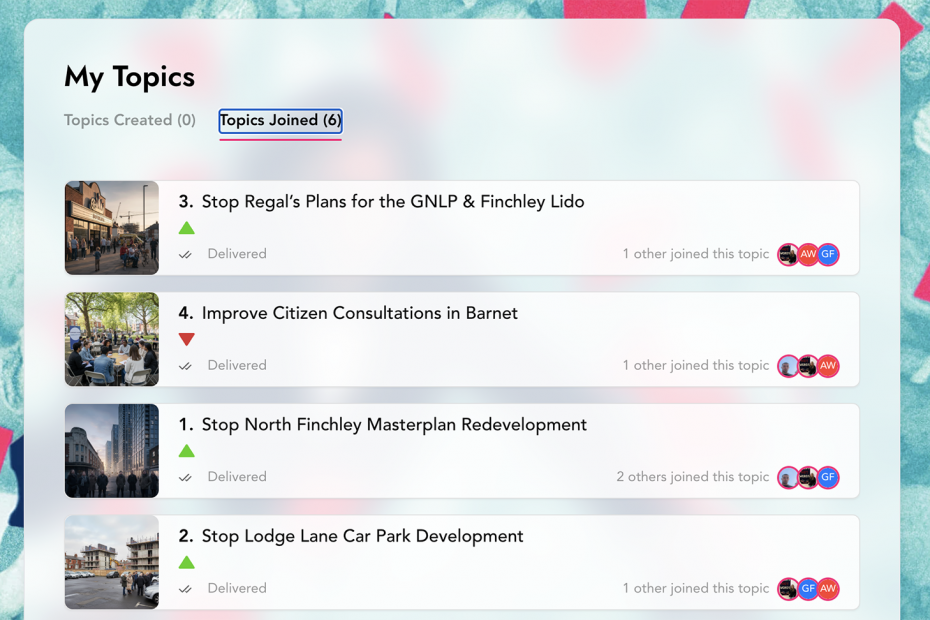Click Delivered checkmark icon on Citizen Consultations topic
Viewport: 930px width, 620px height.
pos(185,366)
